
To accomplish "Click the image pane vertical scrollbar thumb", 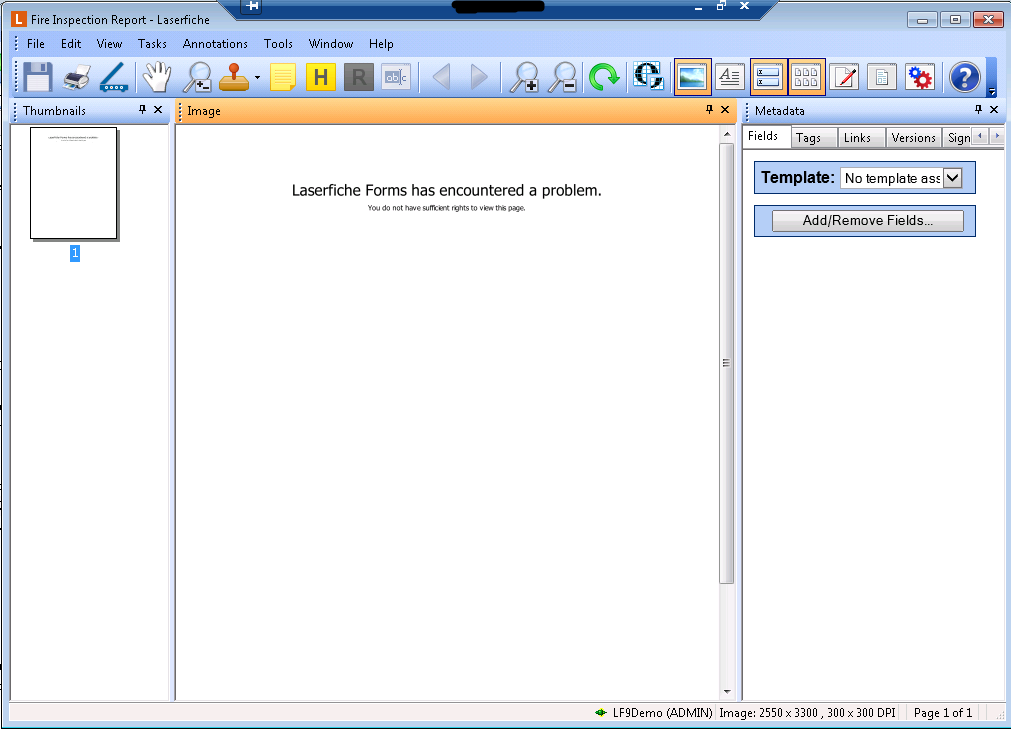I will click(x=727, y=364).
